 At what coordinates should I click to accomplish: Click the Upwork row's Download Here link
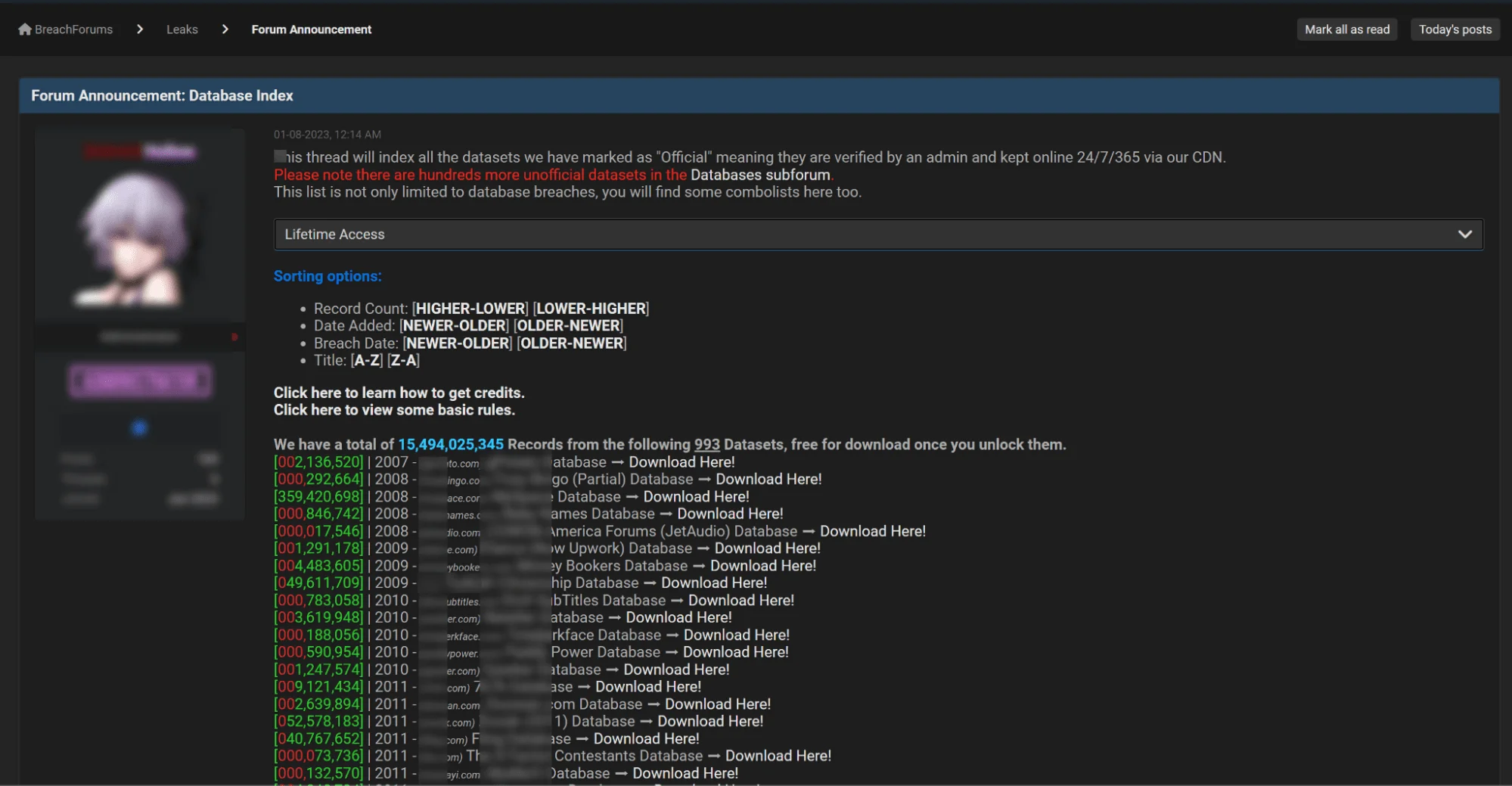tap(768, 548)
